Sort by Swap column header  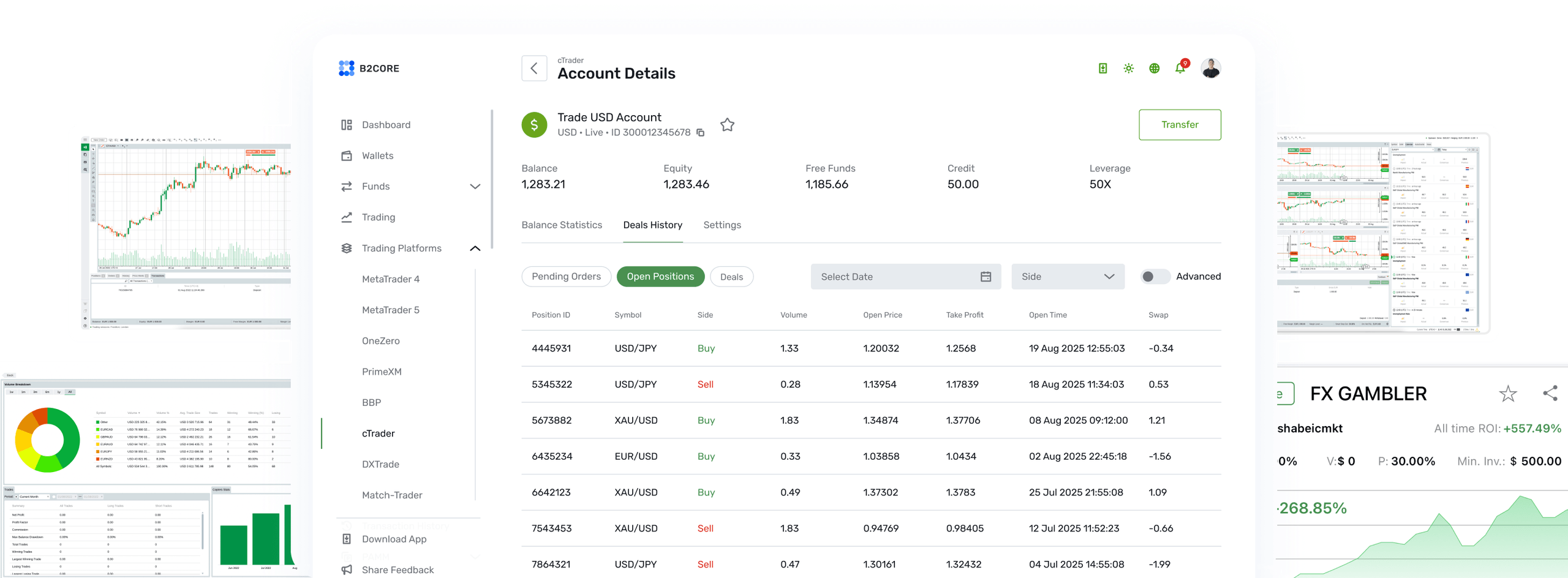click(x=1158, y=315)
